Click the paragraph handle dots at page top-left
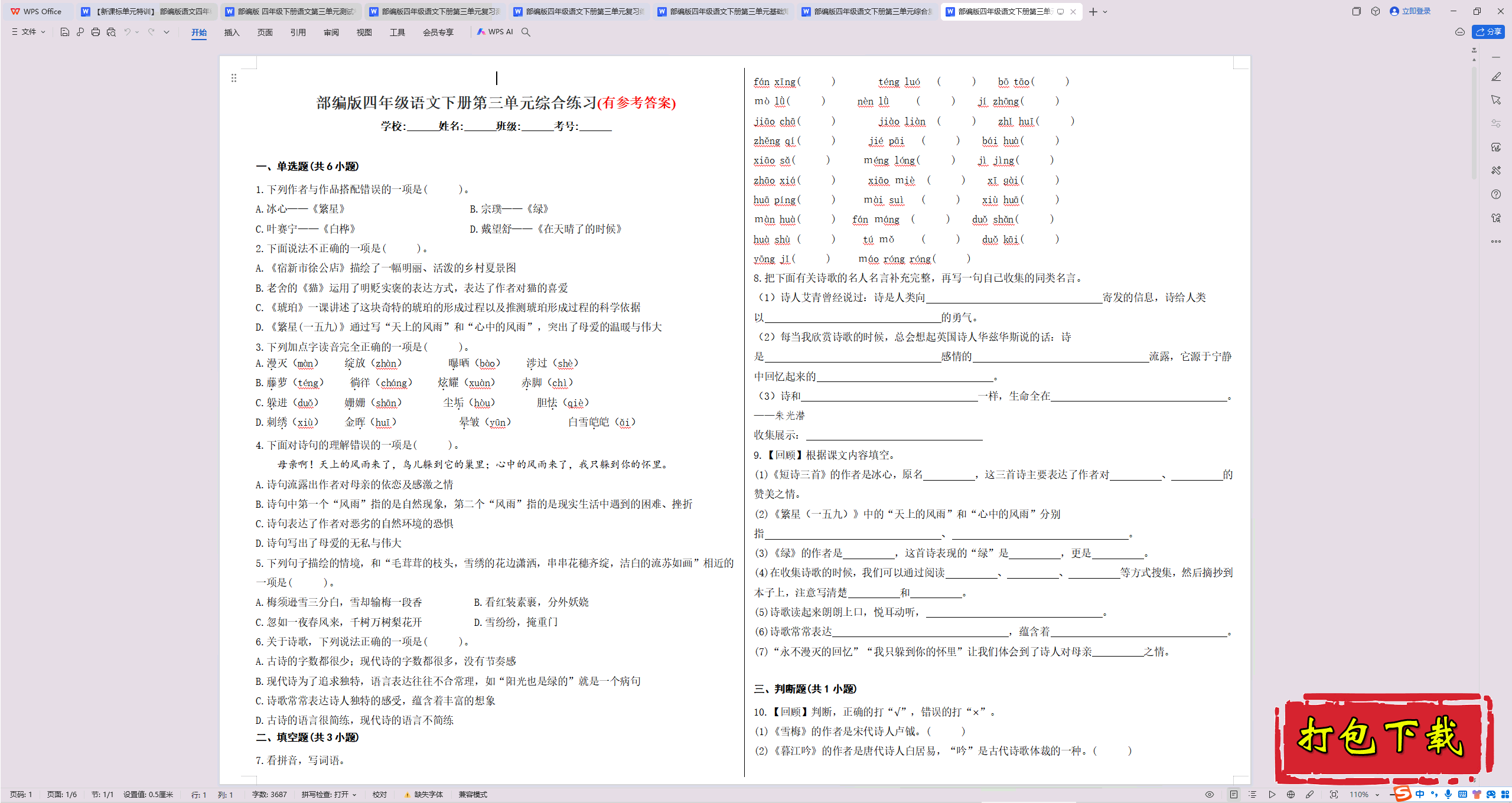 click(x=234, y=78)
